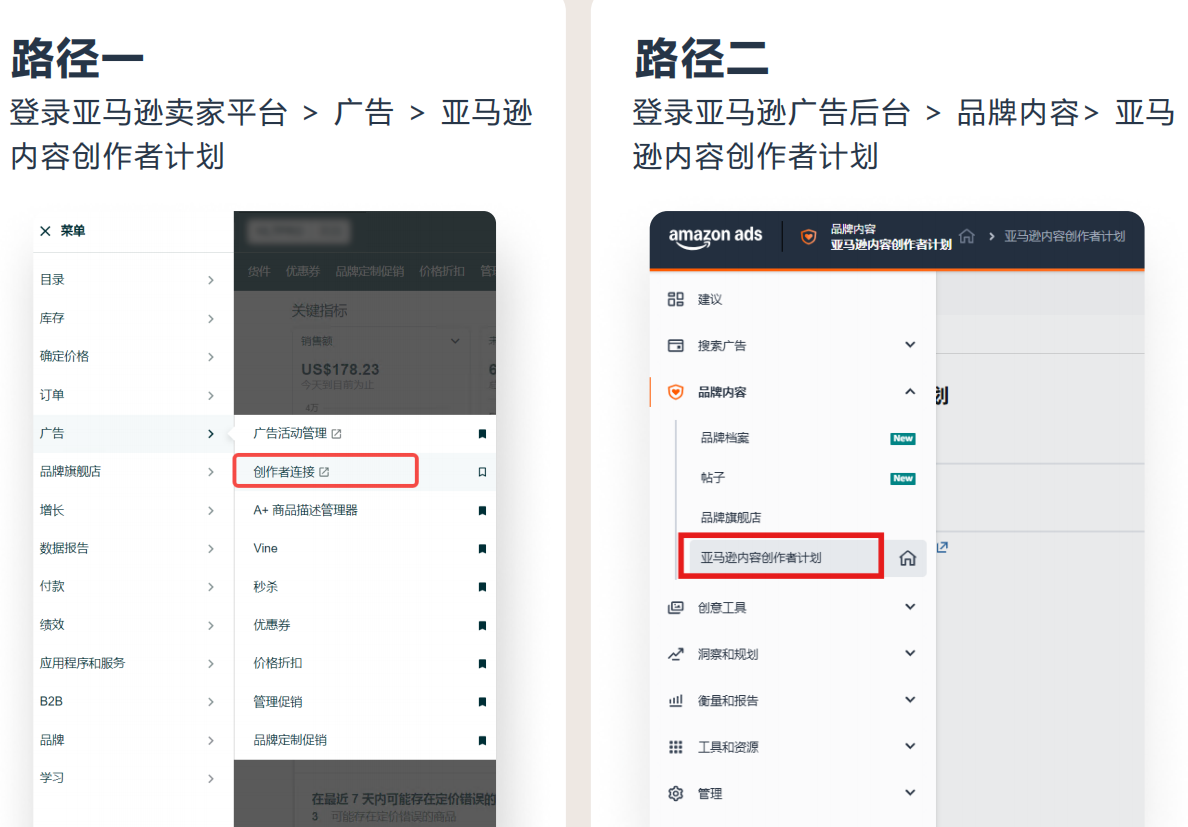
Task: Click the 洞察和规划 trend arrow icon
Action: pyautogui.click(x=675, y=653)
